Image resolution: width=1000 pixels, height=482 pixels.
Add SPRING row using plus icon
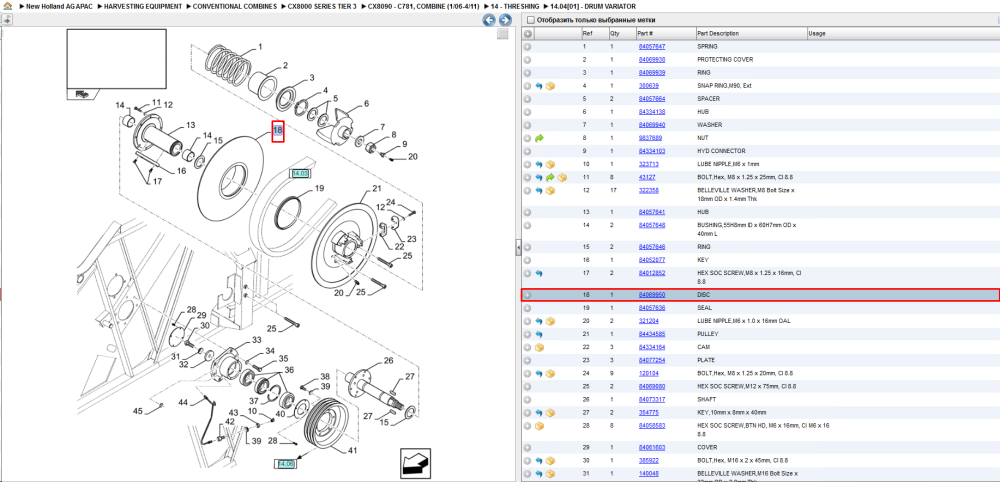pyautogui.click(x=527, y=47)
